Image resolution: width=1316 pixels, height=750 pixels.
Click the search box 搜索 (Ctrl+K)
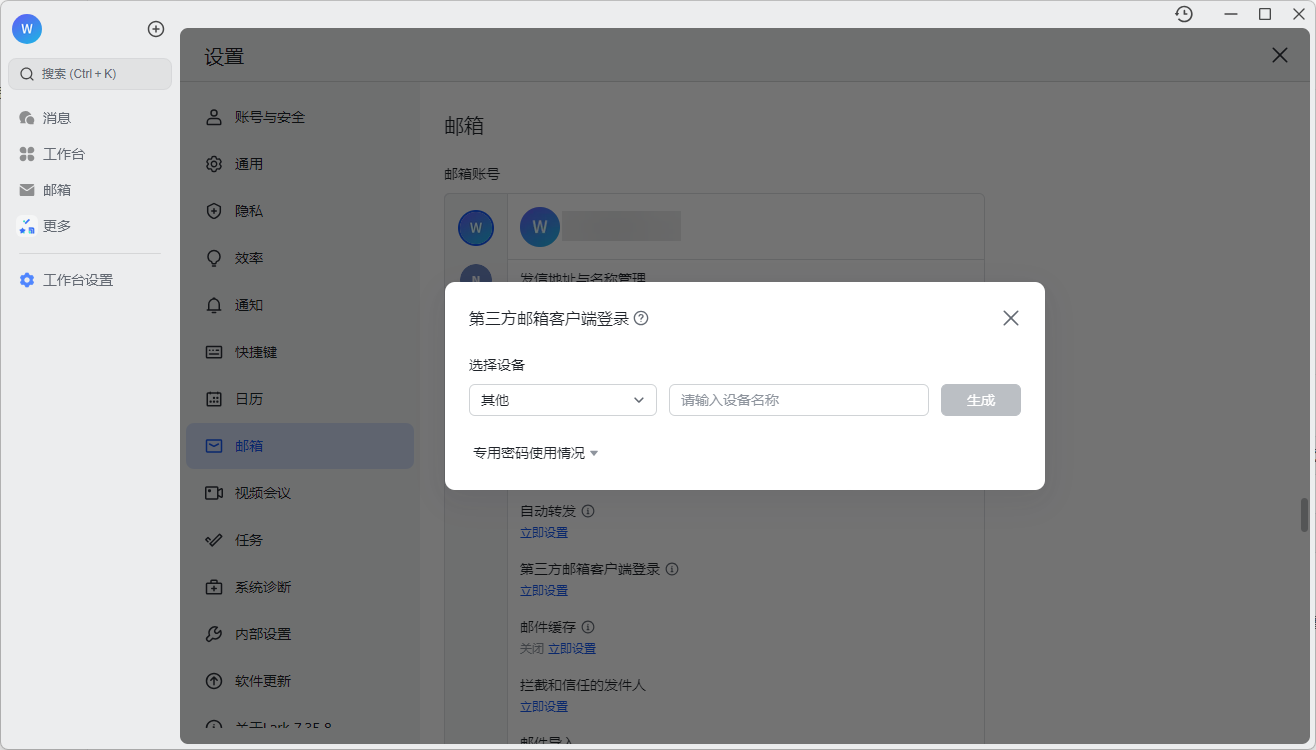[90, 74]
